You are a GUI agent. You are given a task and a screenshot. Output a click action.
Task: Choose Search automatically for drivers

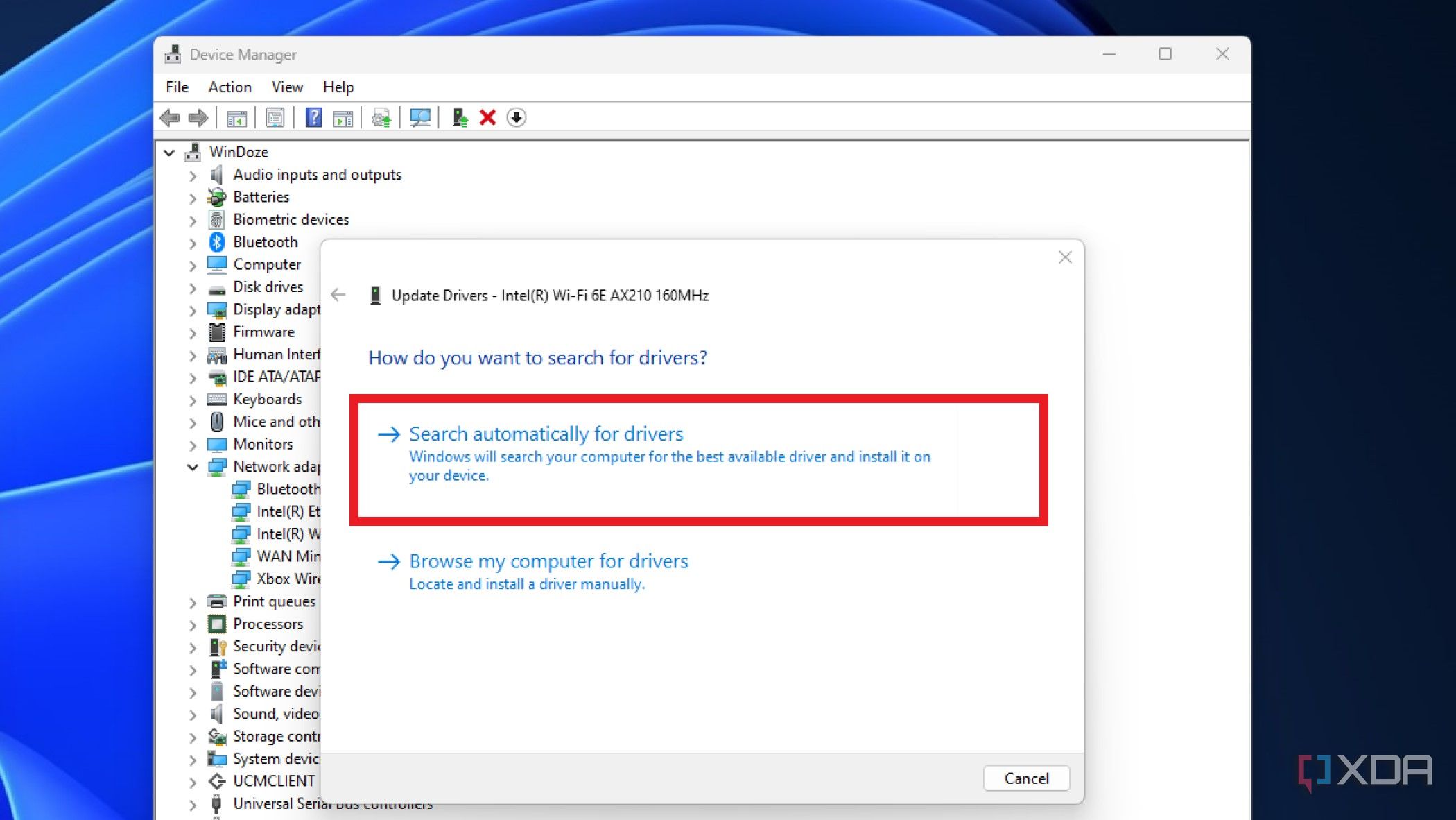tap(546, 434)
